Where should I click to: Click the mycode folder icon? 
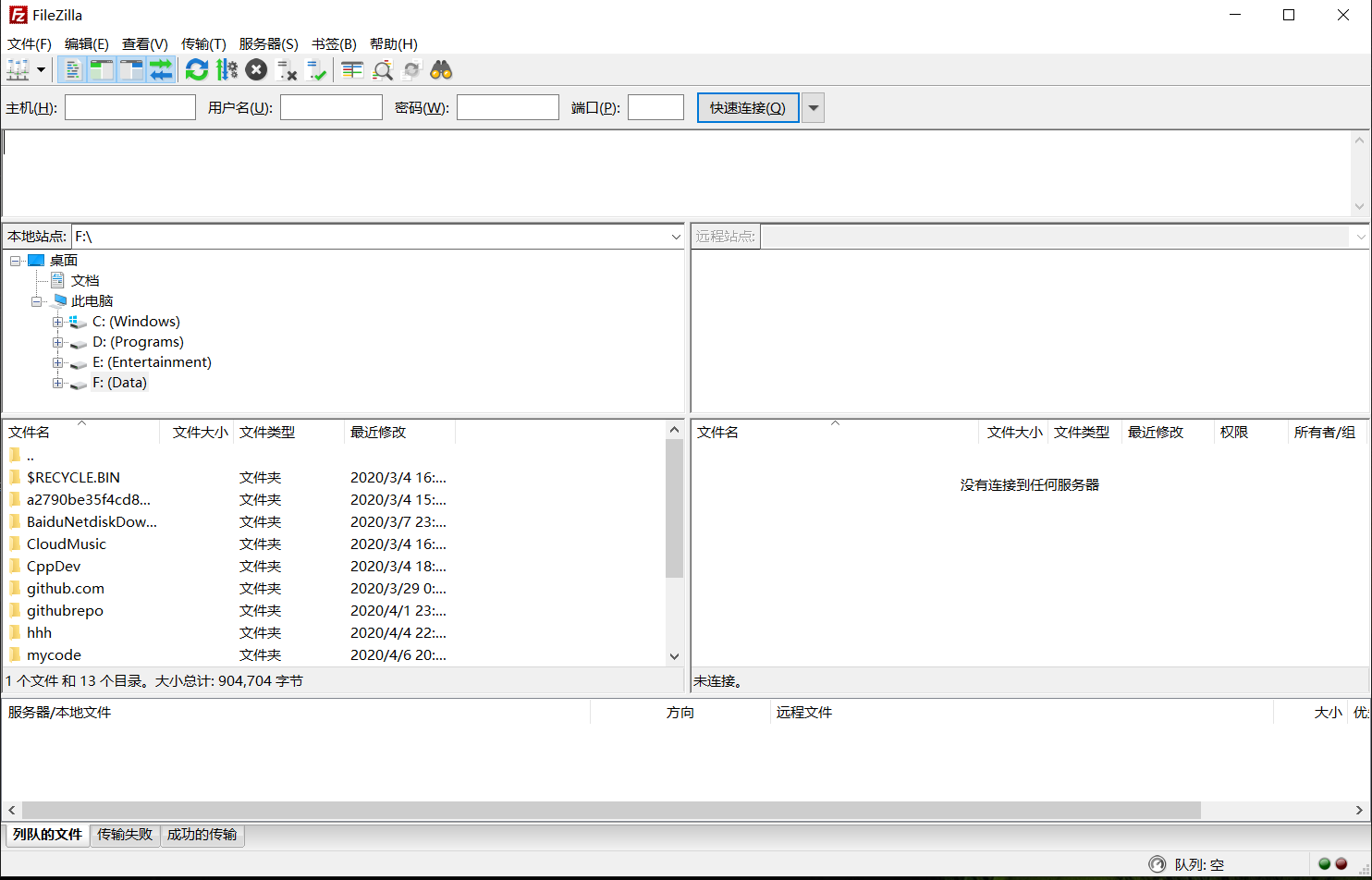tap(15, 654)
